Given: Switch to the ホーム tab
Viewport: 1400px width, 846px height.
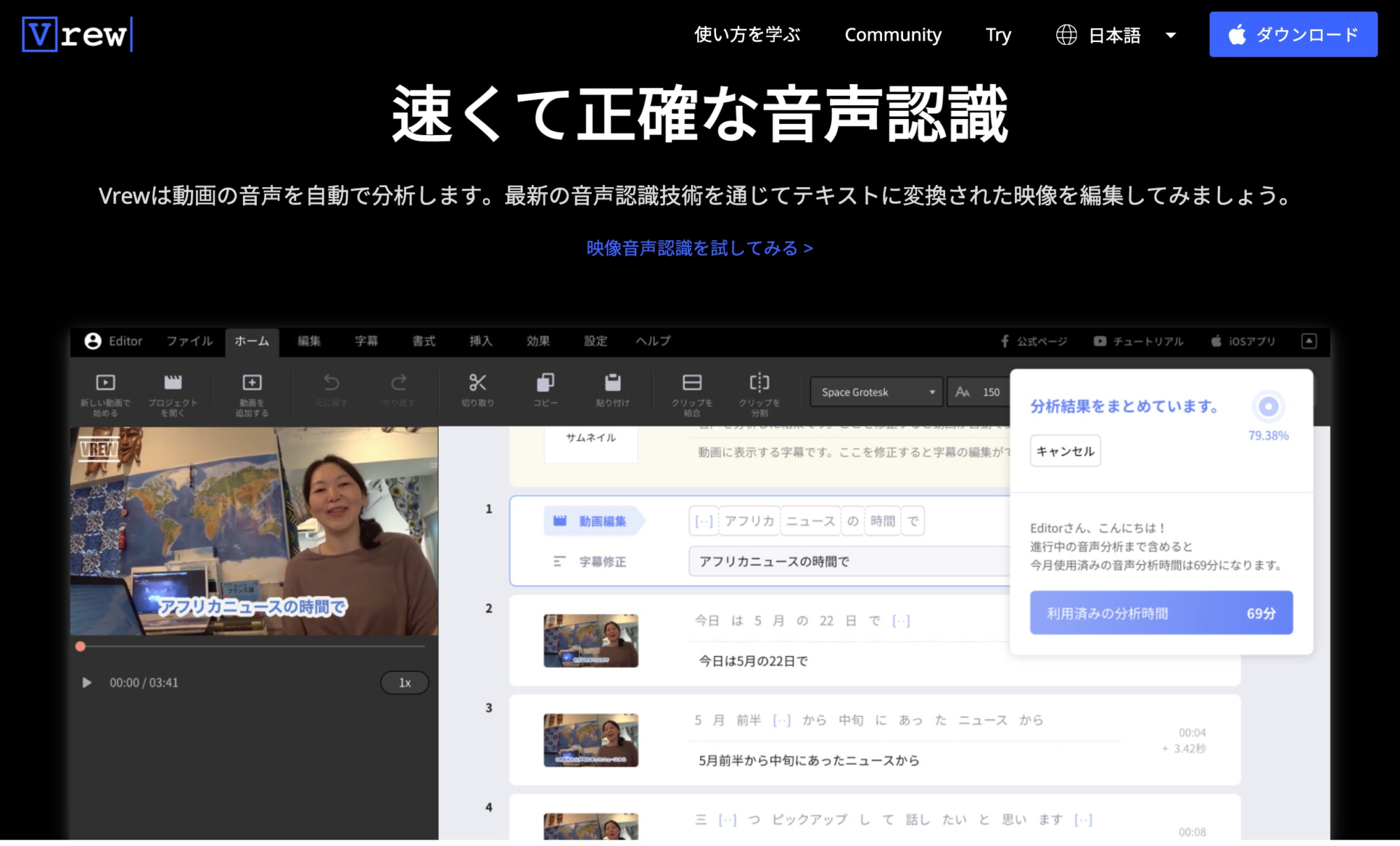Looking at the screenshot, I should (x=252, y=341).
